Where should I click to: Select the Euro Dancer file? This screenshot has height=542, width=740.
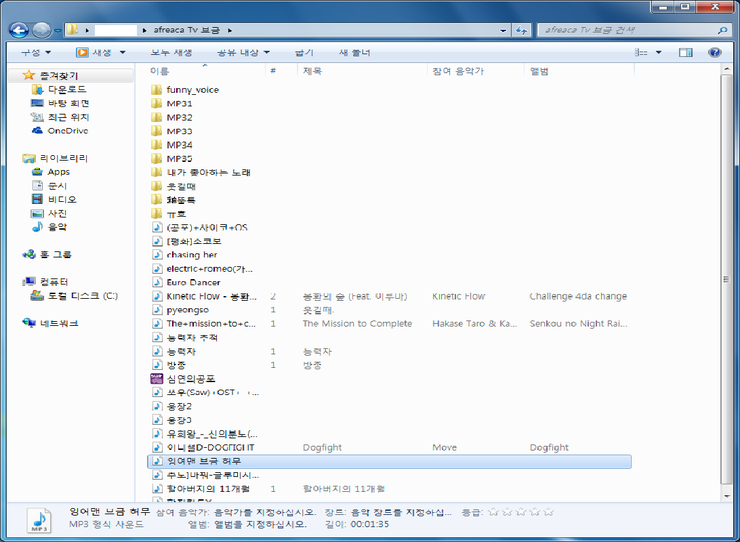(186, 282)
